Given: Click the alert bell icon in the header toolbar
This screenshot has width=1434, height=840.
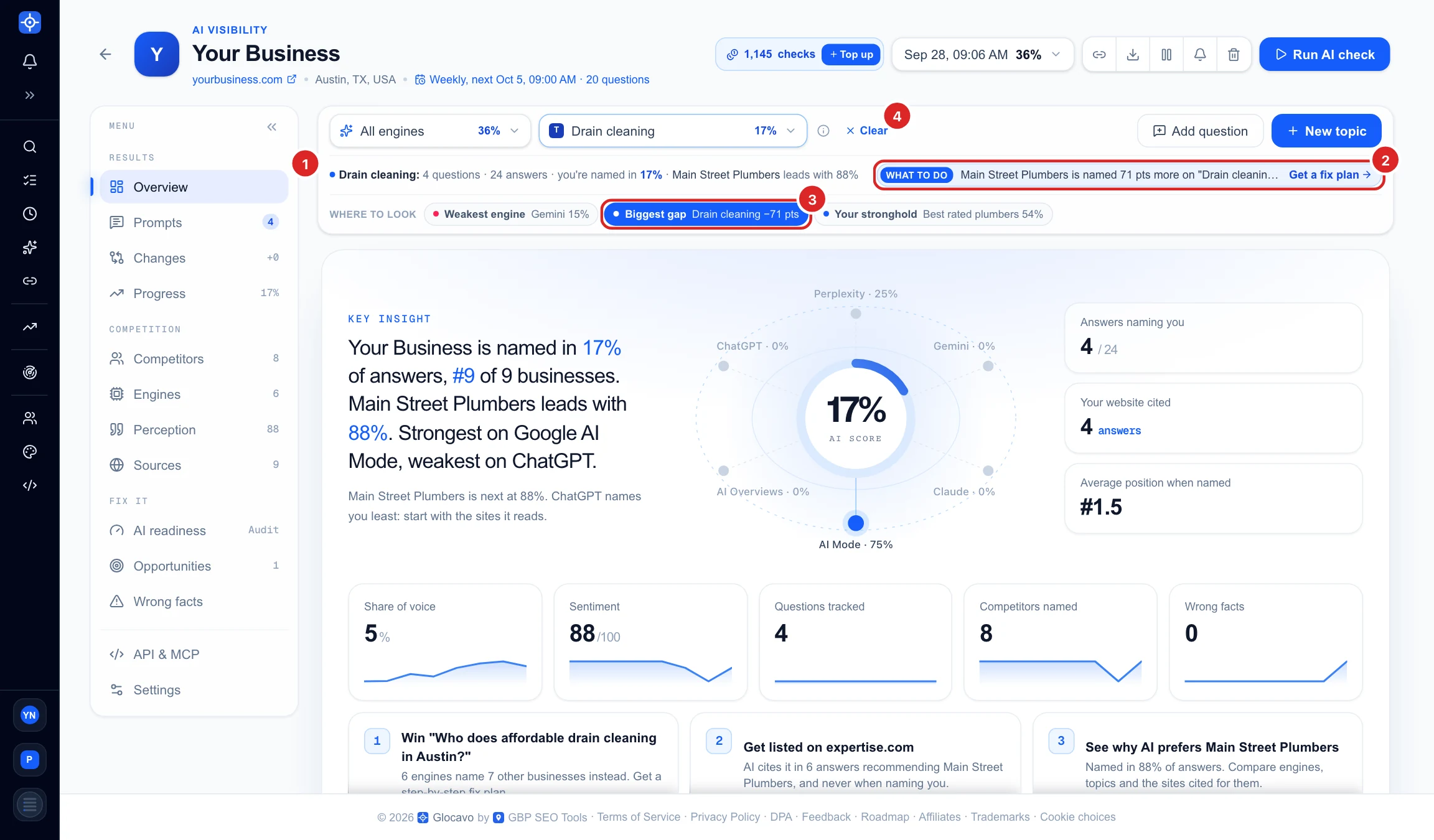Looking at the screenshot, I should click(1200, 55).
